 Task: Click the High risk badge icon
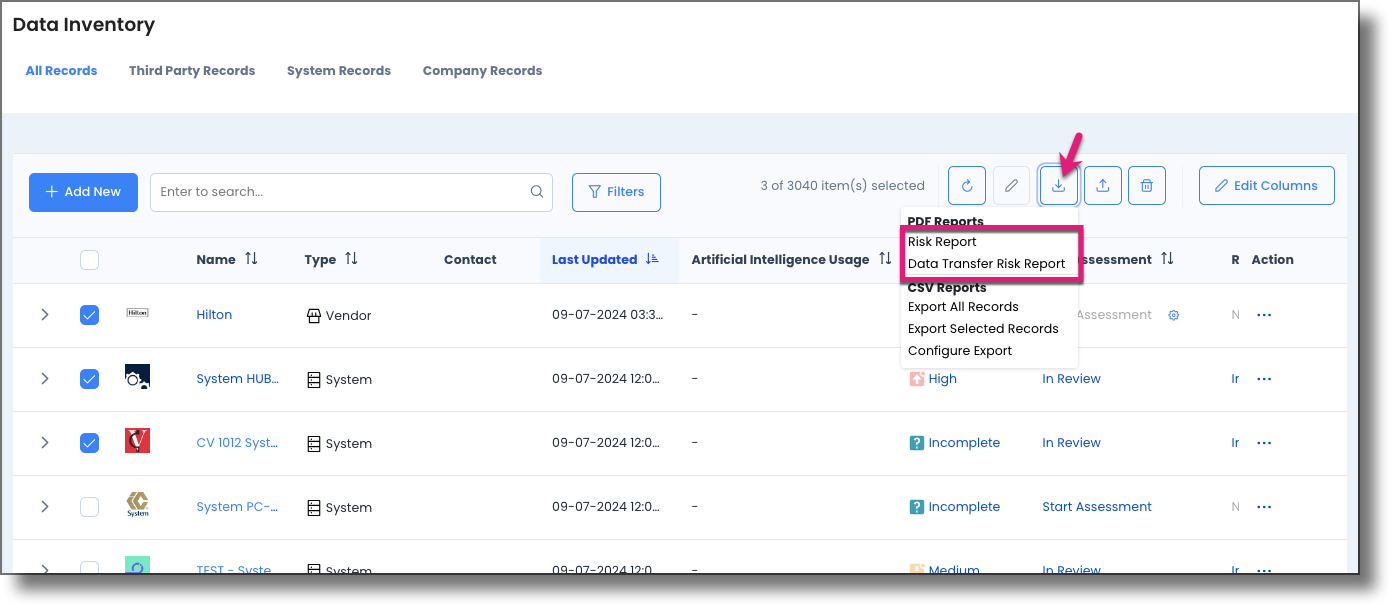click(917, 379)
